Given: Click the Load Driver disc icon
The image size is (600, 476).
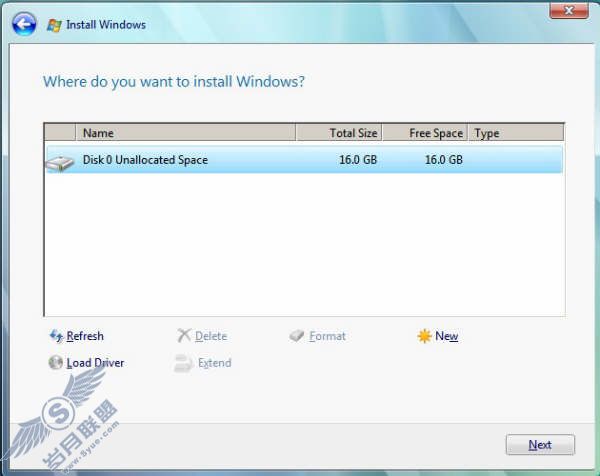Looking at the screenshot, I should 56,362.
